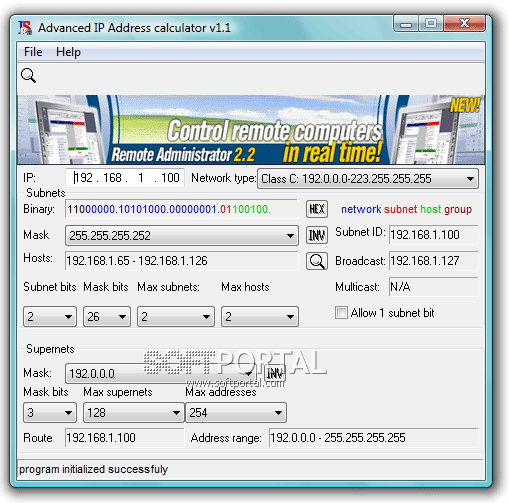The width and height of the screenshot is (509, 503).
Task: Open the Network type dropdown
Action: point(368,179)
